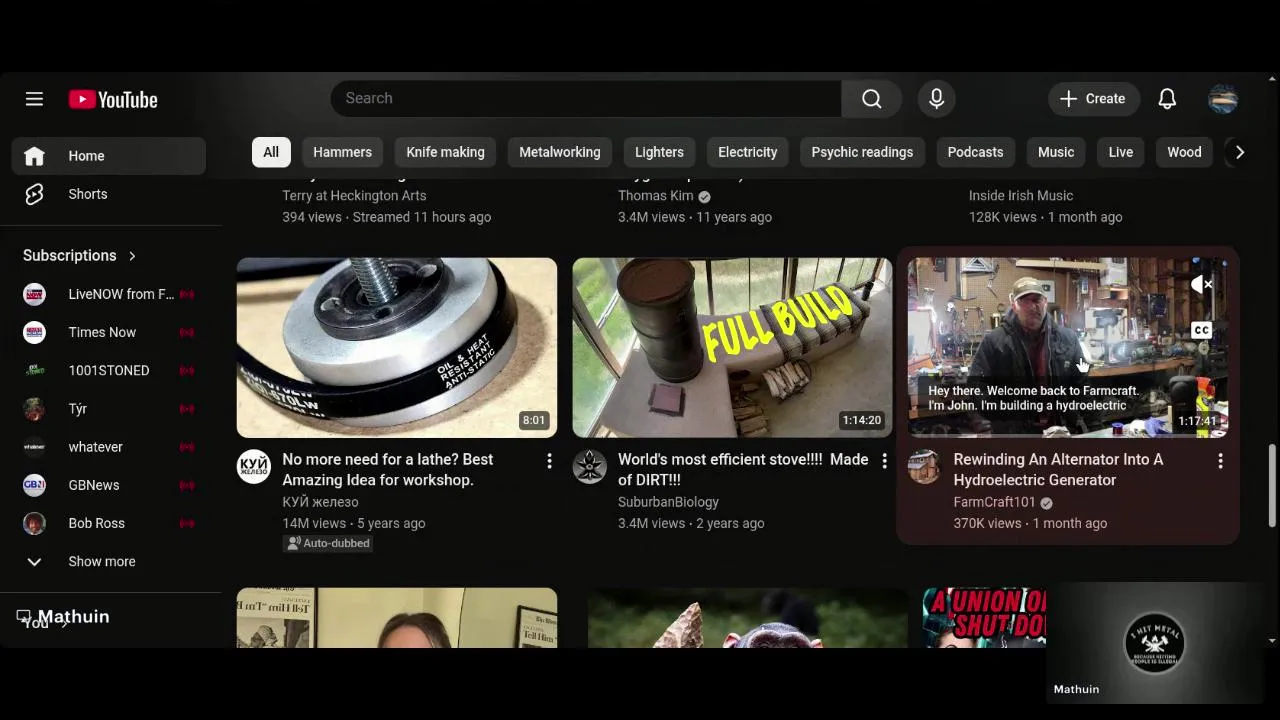Select the Live chip
Image resolution: width=1280 pixels, height=720 pixels.
point(1121,152)
